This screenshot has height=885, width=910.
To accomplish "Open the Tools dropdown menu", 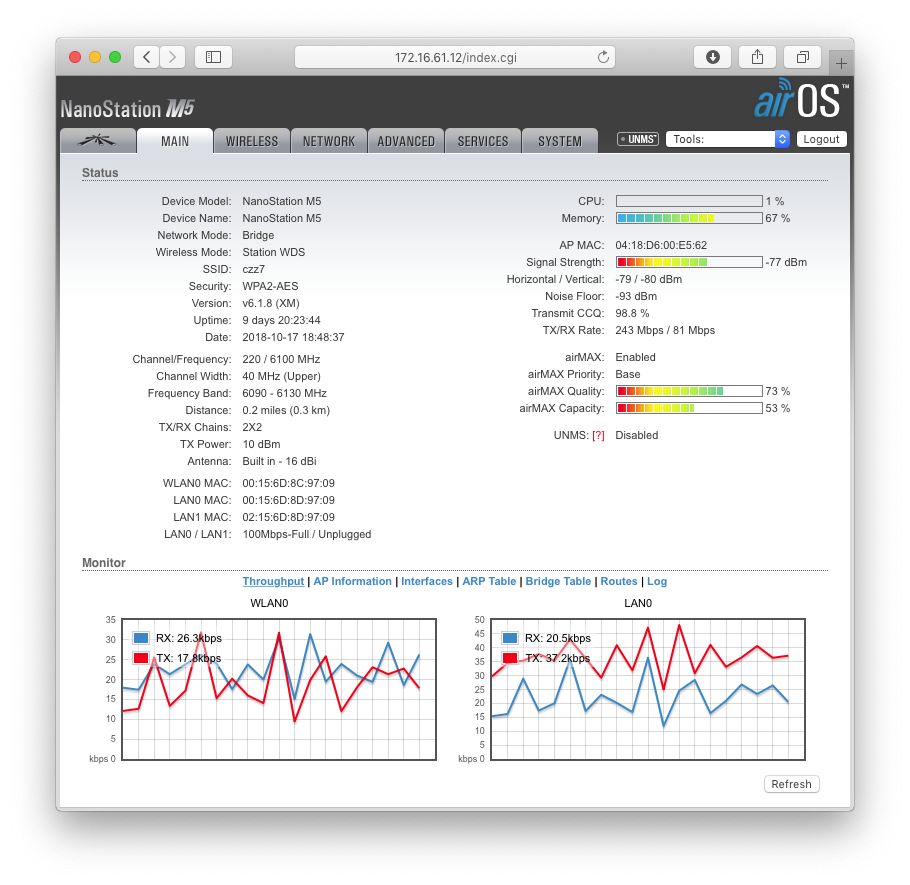I will click(728, 139).
